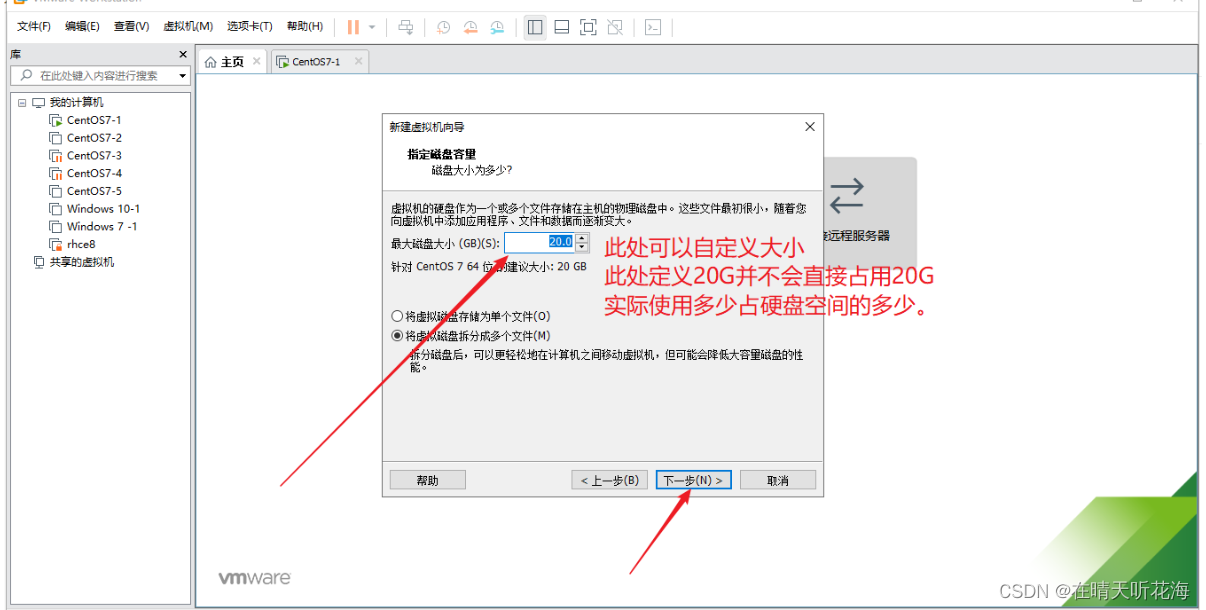Click the VM icon beside Windows 10-1
Viewport: 1206px width, 610px height.
pyautogui.click(x=56, y=209)
